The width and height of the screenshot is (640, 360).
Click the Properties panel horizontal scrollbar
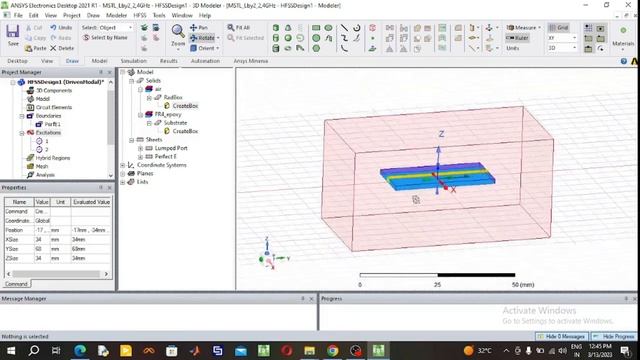click(57, 274)
